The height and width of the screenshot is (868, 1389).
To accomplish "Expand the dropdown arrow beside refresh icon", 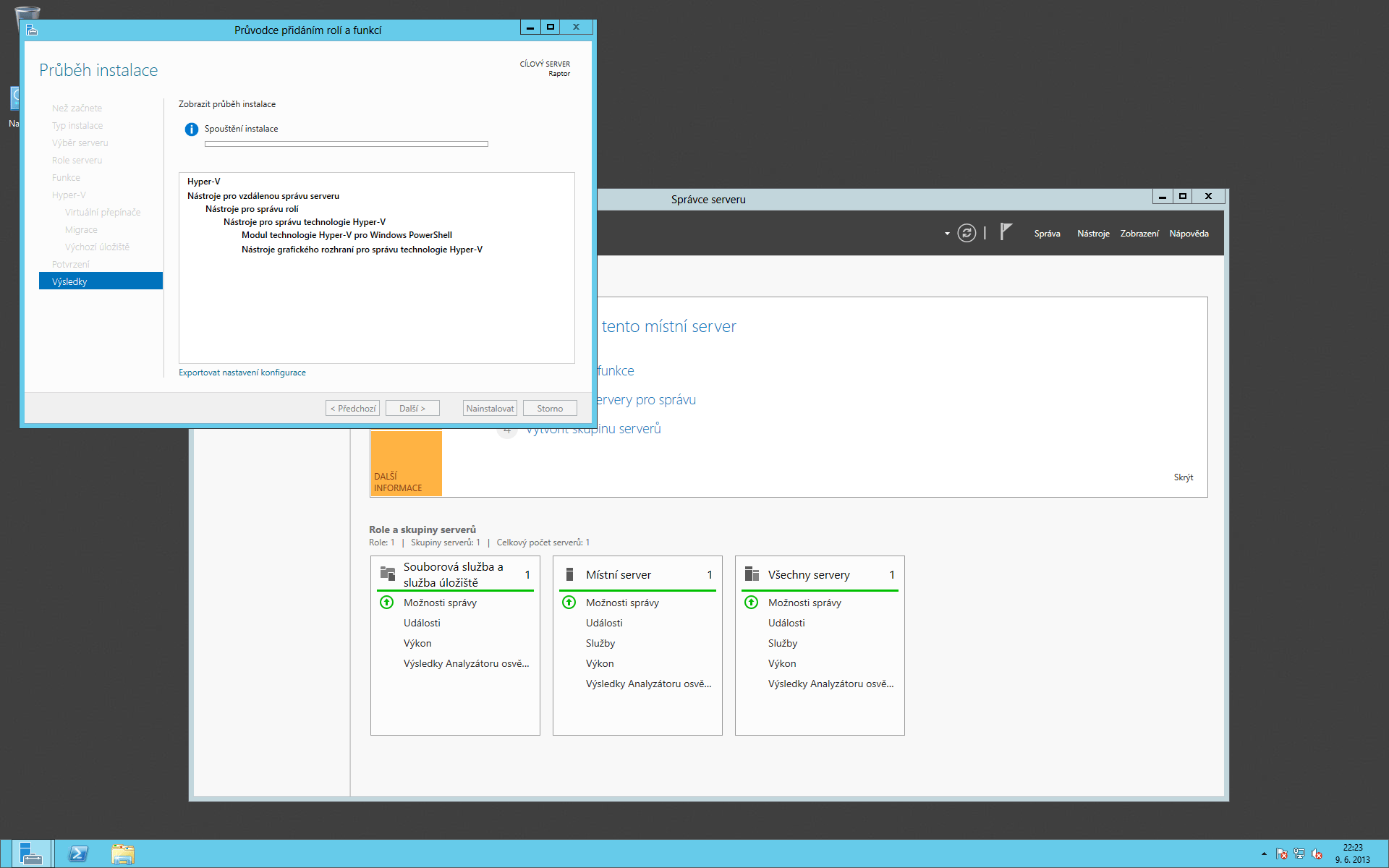I will click(x=947, y=234).
